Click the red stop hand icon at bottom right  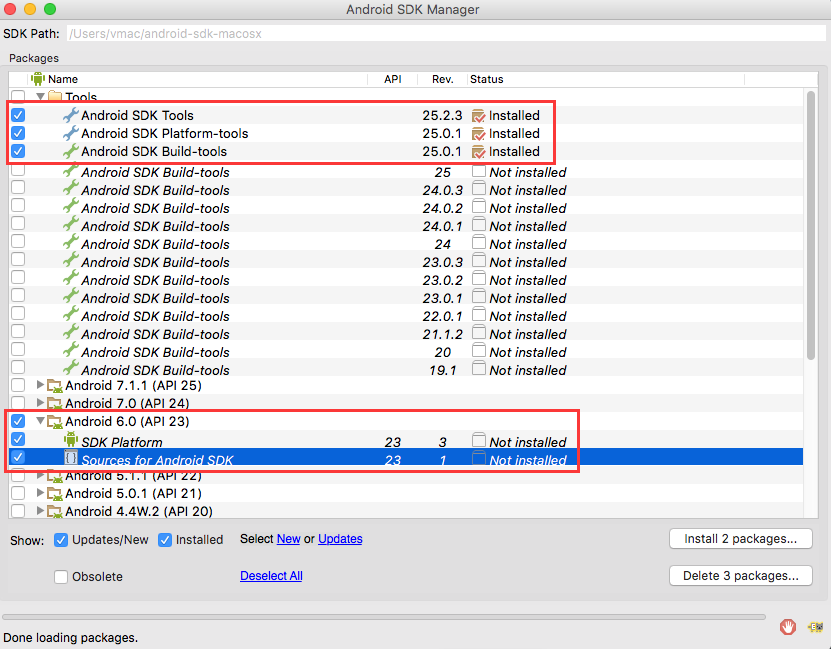click(x=788, y=627)
